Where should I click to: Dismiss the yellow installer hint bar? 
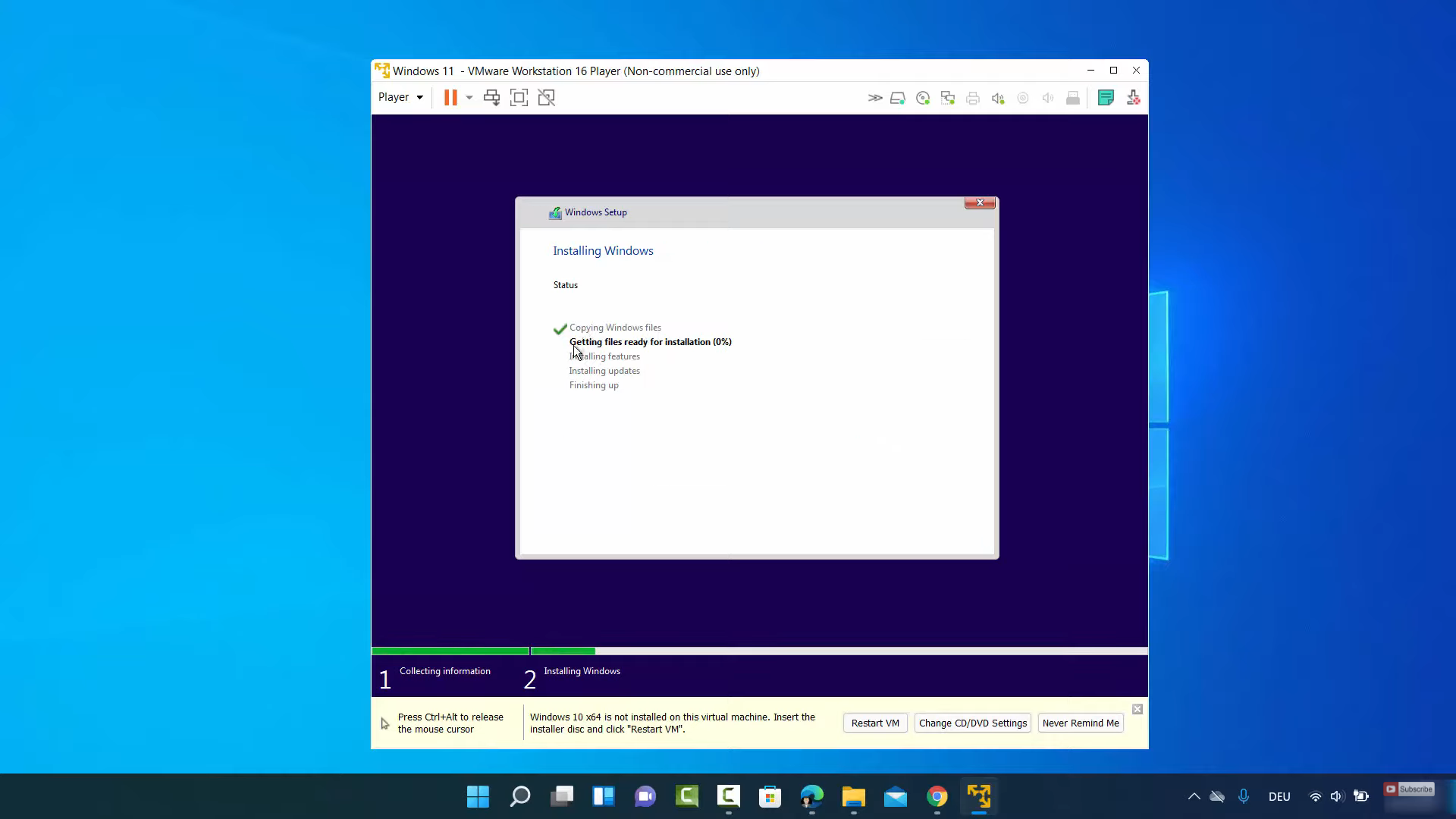click(x=1137, y=709)
